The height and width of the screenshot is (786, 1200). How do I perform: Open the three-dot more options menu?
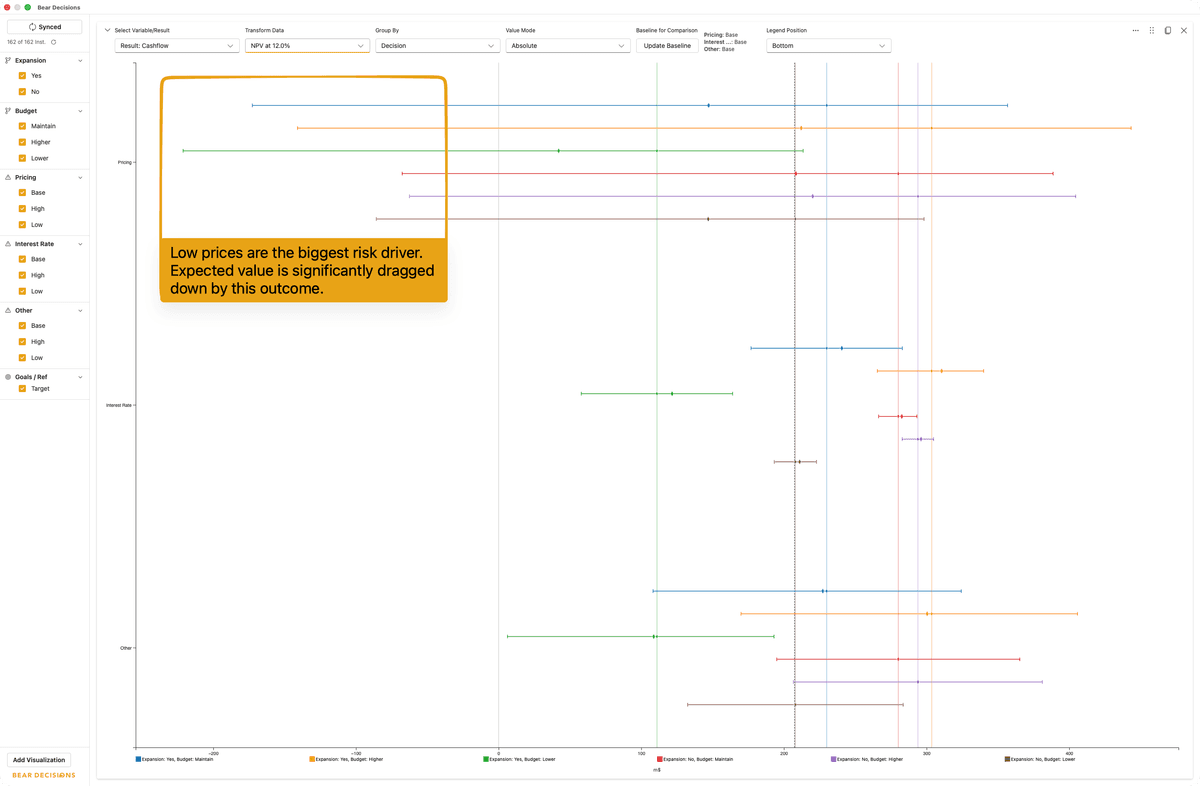point(1135,30)
